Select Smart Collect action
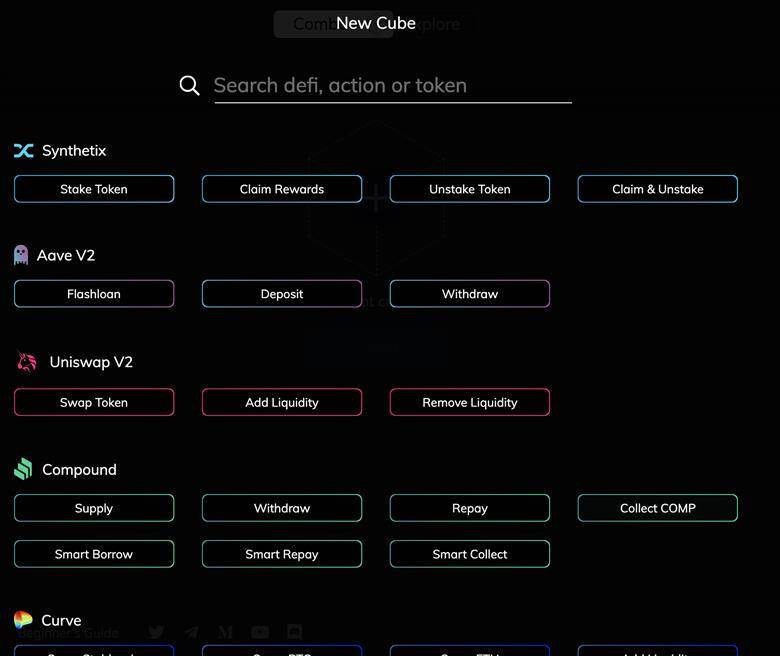Image resolution: width=780 pixels, height=656 pixels. pos(470,554)
